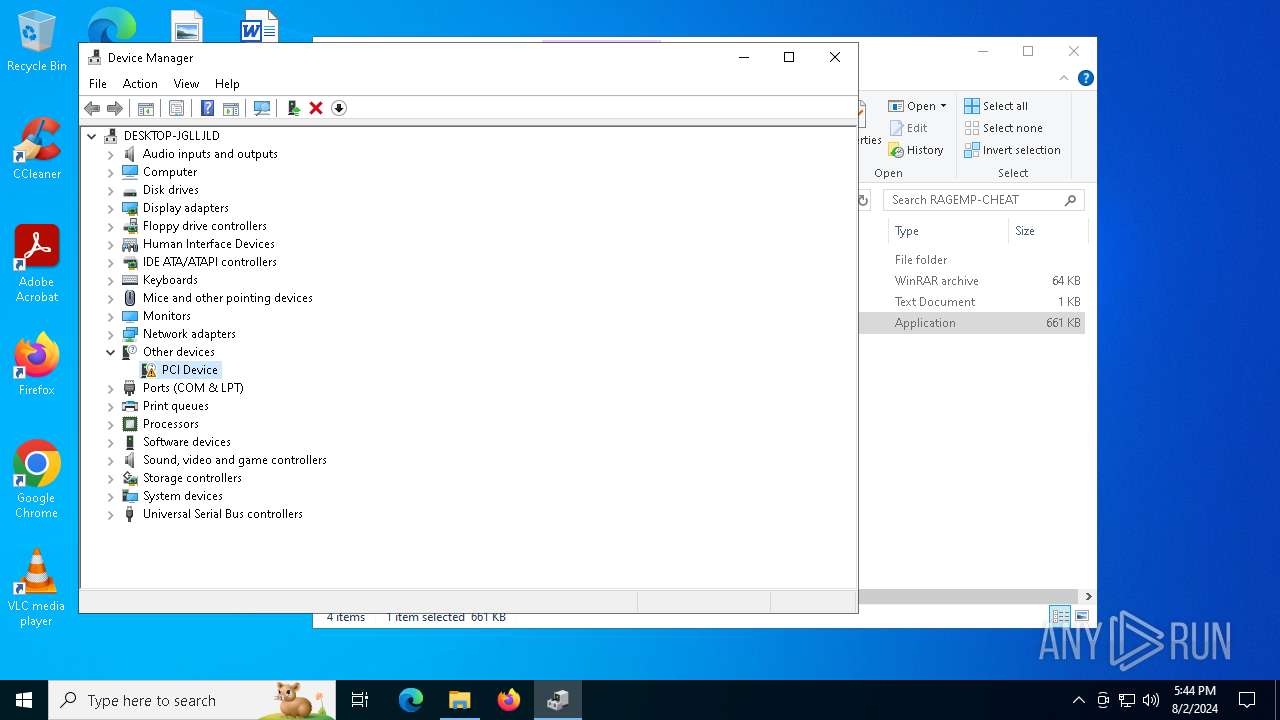Select Human Interface Devices item
1280x720 pixels.
208,244
